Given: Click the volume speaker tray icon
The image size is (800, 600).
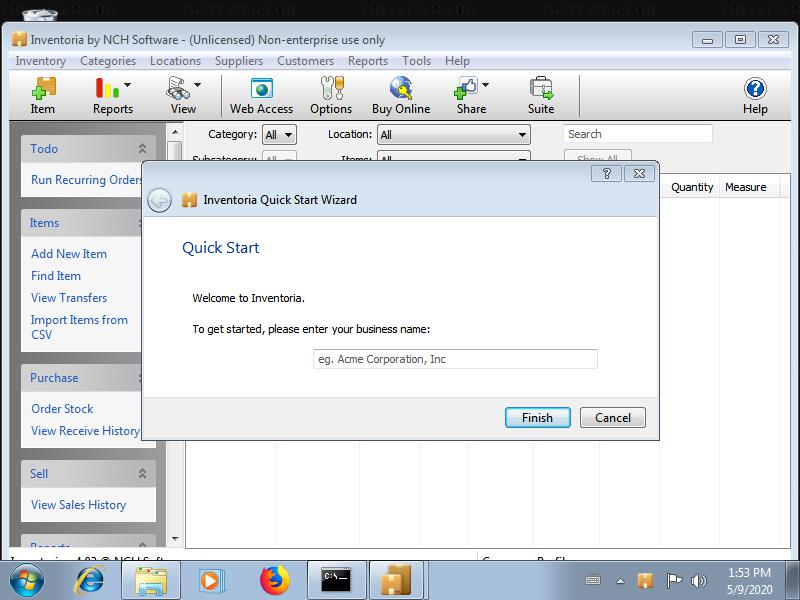Looking at the screenshot, I should (698, 581).
